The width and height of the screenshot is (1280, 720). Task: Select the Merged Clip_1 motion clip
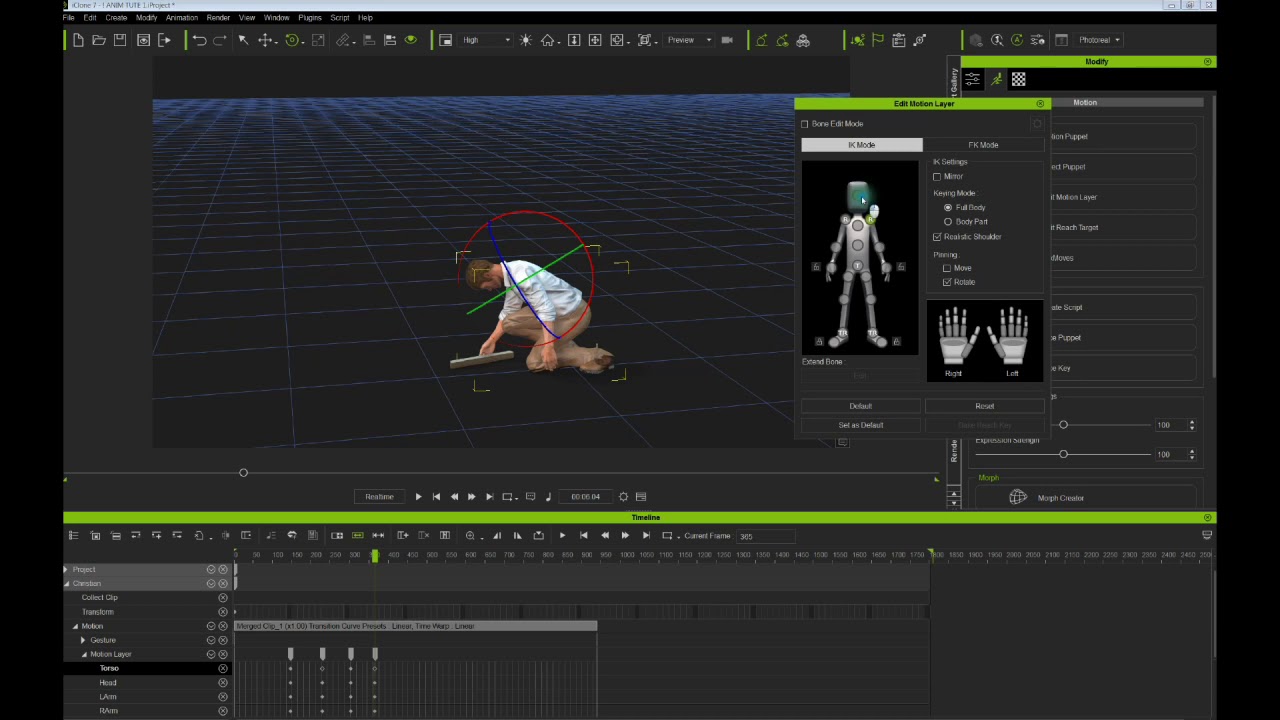click(x=415, y=626)
